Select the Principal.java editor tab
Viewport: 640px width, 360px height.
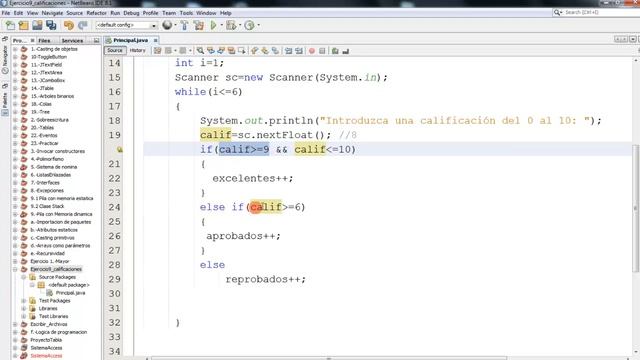click(x=130, y=40)
